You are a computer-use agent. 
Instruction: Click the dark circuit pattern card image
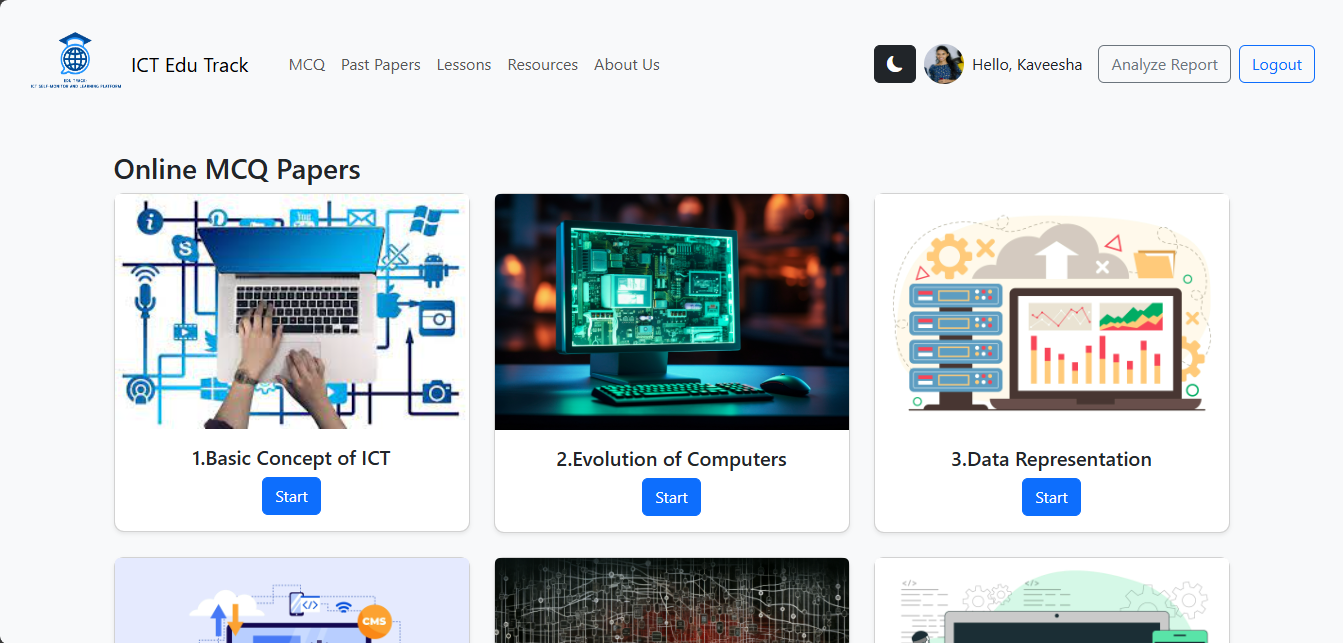pyautogui.click(x=672, y=600)
